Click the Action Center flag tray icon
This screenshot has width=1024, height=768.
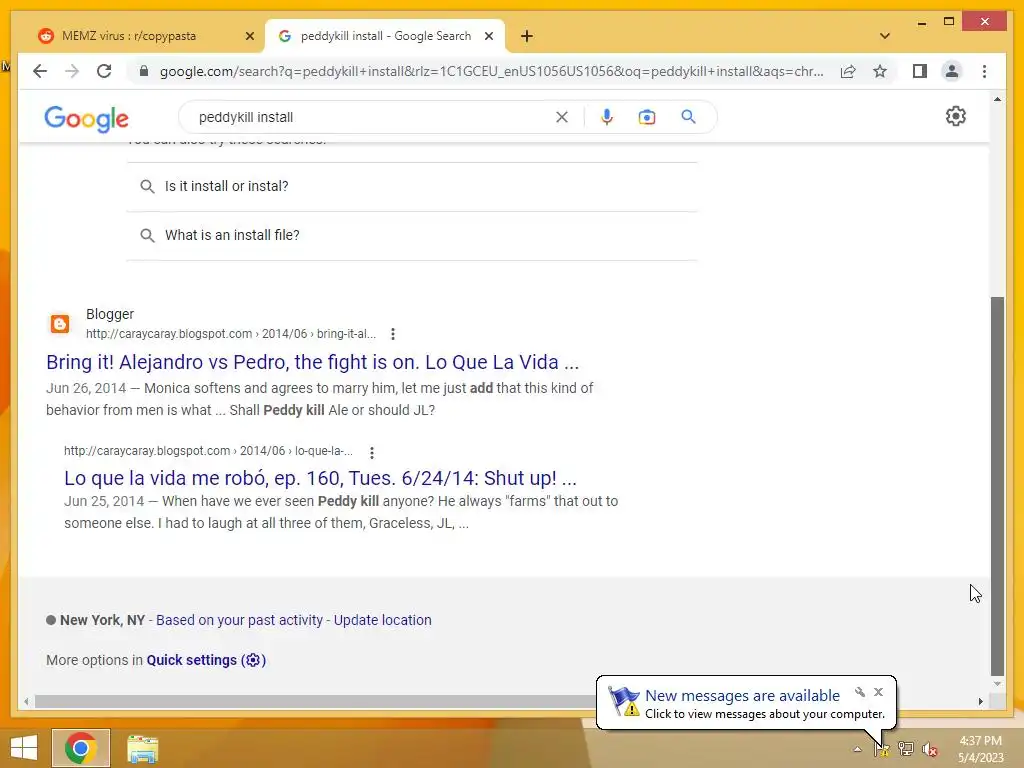click(882, 748)
